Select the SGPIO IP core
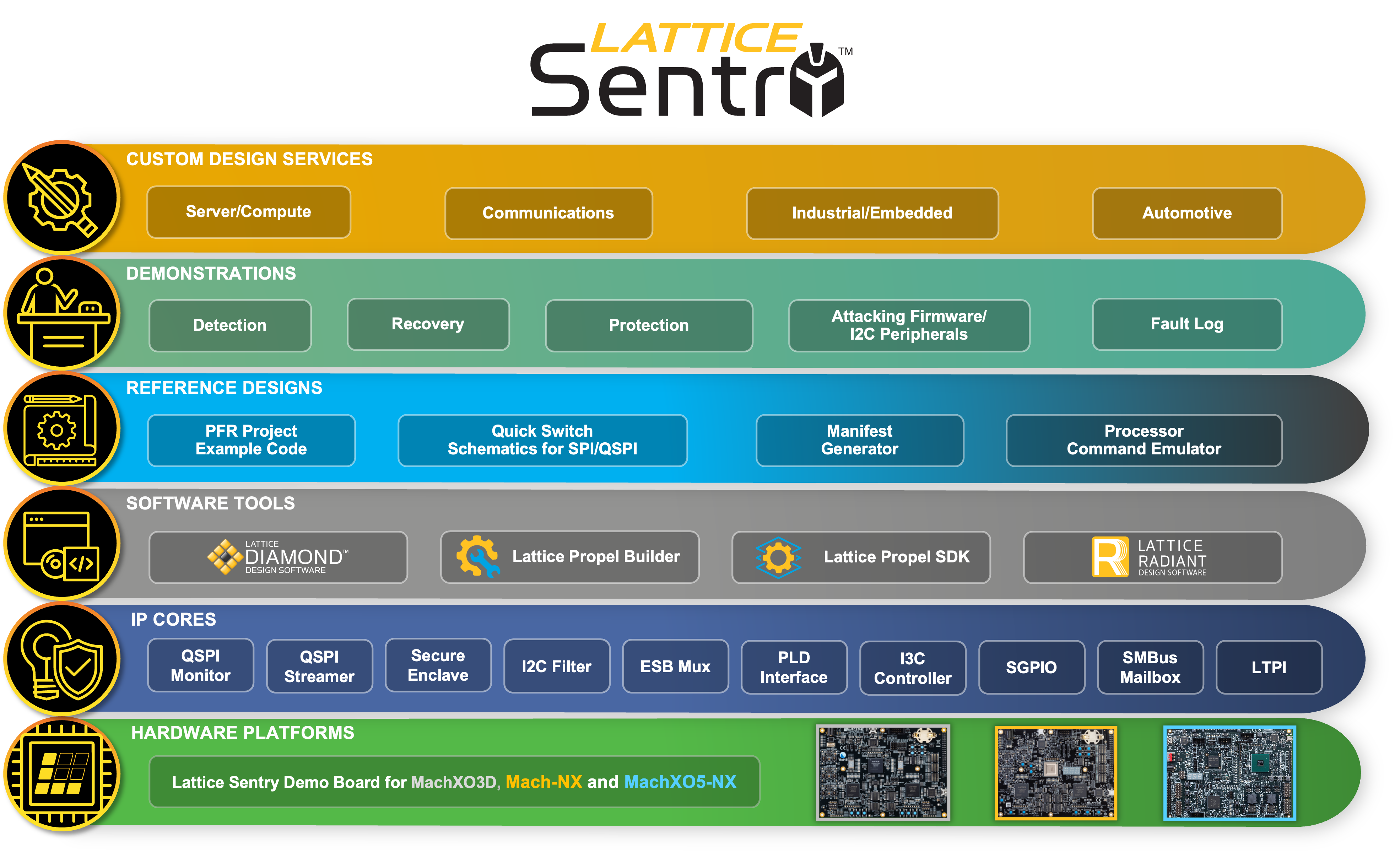This screenshot has width=1400, height=858. [x=1032, y=668]
